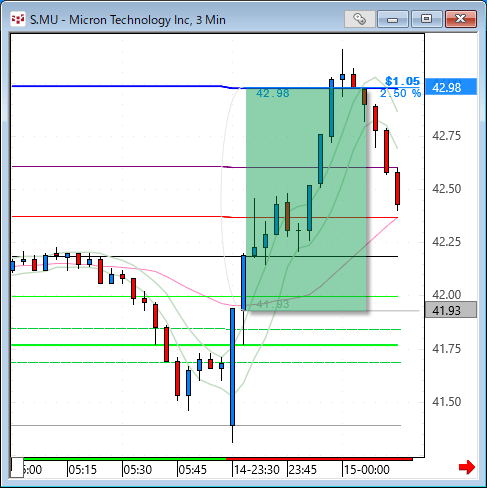Click the 05:15 time axis label
This screenshot has width=487, height=488.
pyautogui.click(x=83, y=470)
